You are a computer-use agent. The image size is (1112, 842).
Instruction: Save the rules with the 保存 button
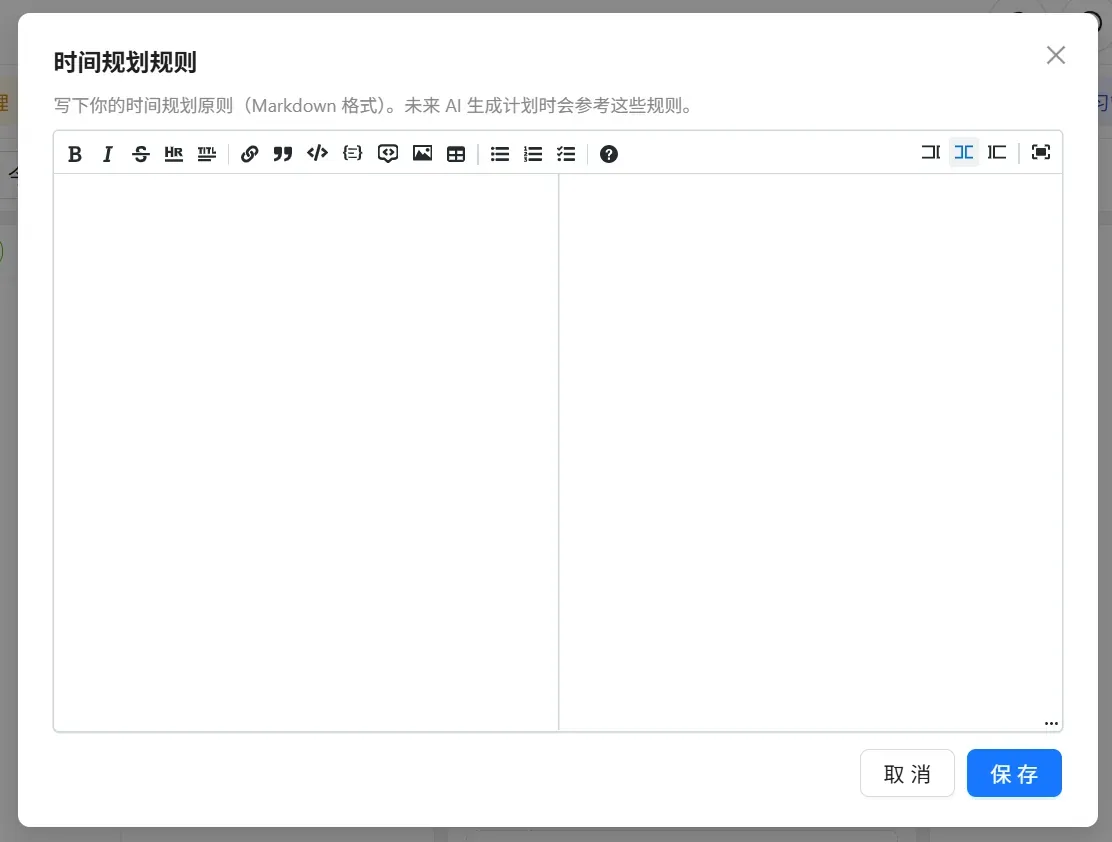click(1014, 773)
